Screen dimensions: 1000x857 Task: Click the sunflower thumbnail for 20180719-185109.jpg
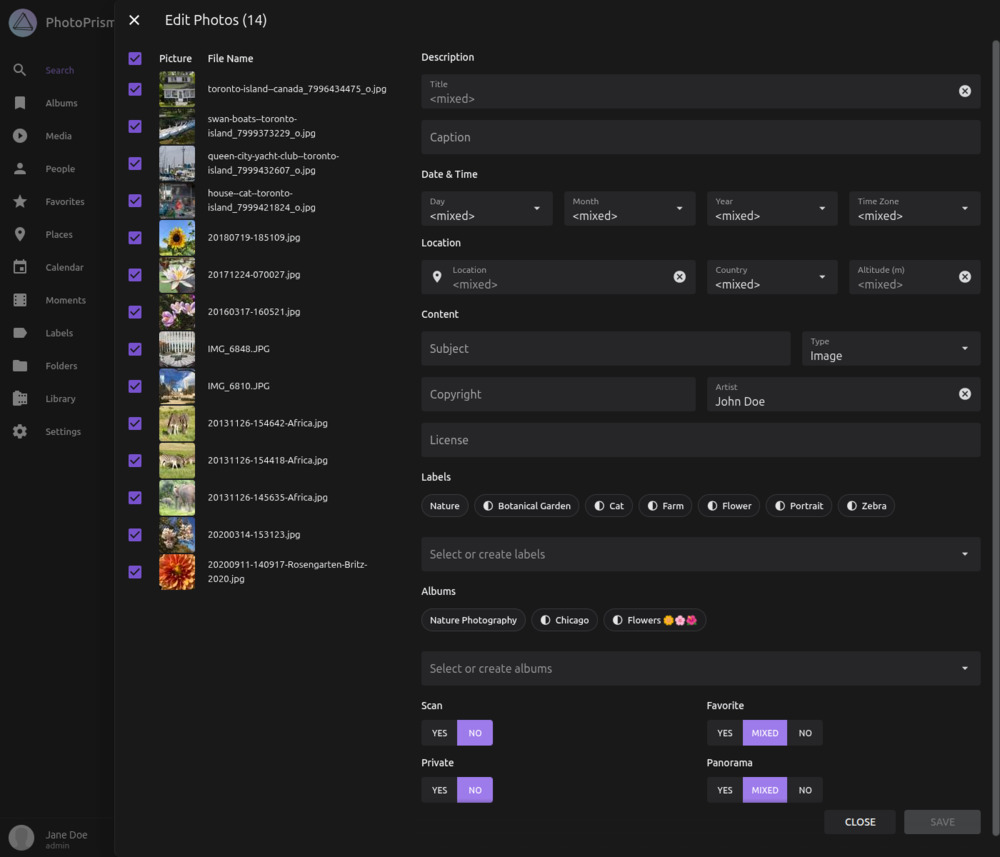click(176, 237)
